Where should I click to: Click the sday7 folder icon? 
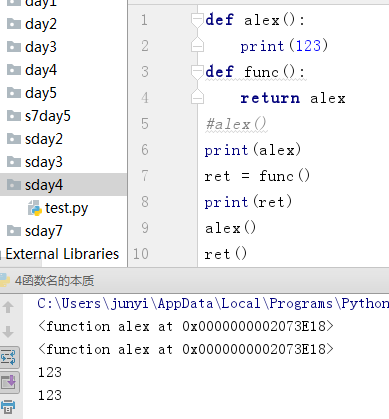click(14, 231)
